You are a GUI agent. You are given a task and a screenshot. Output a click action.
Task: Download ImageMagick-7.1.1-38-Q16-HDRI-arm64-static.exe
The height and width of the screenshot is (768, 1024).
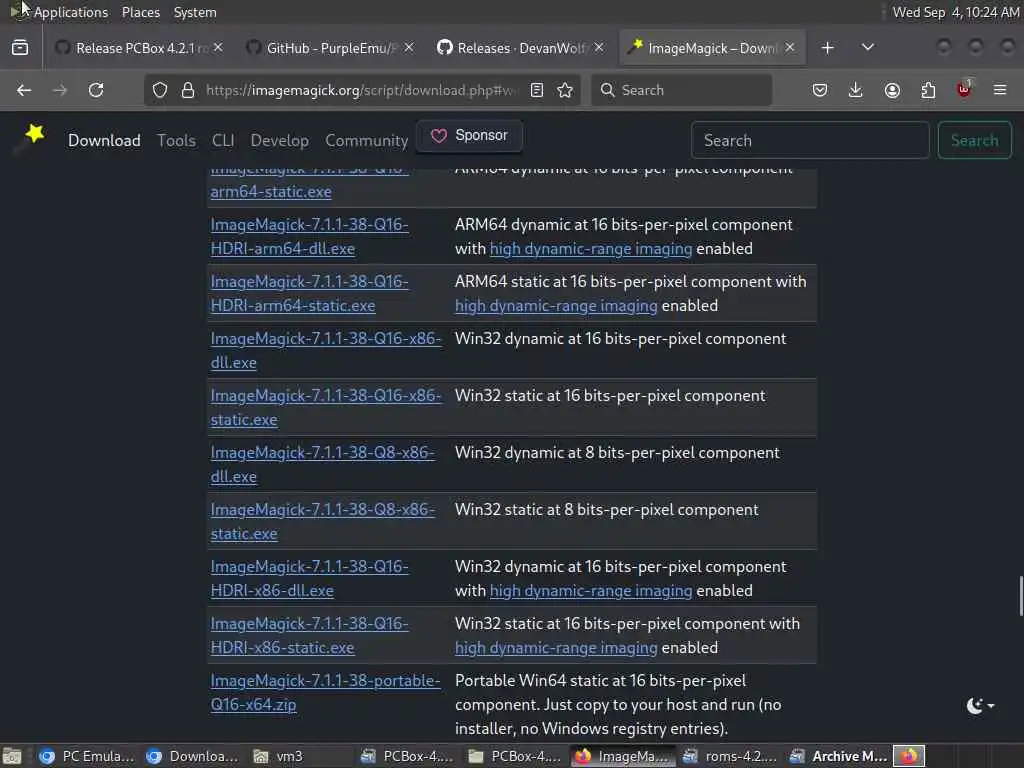(x=309, y=293)
